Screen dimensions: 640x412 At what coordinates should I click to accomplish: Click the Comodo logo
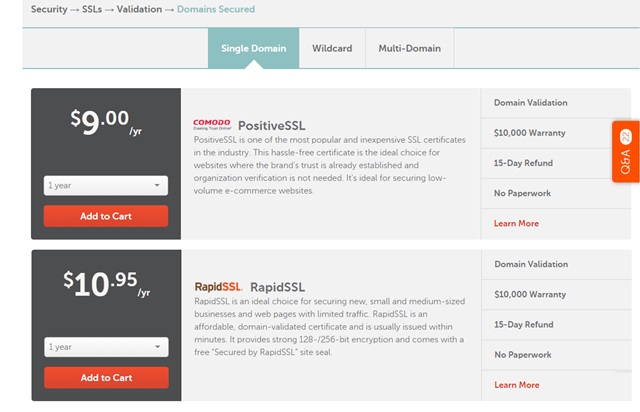coord(212,124)
